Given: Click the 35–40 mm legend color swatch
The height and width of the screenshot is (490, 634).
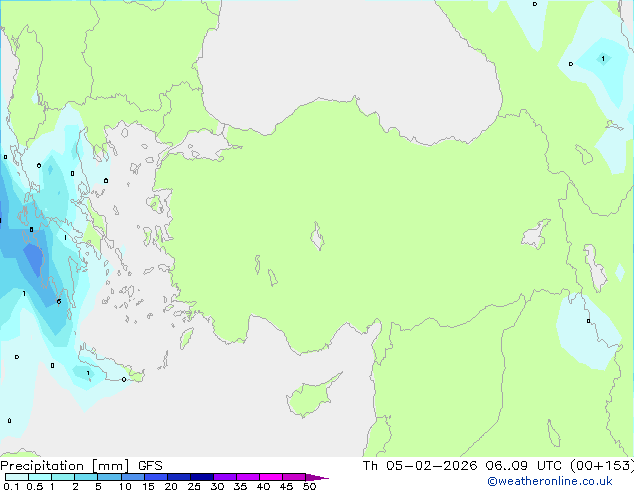Looking at the screenshot, I should [247, 477].
